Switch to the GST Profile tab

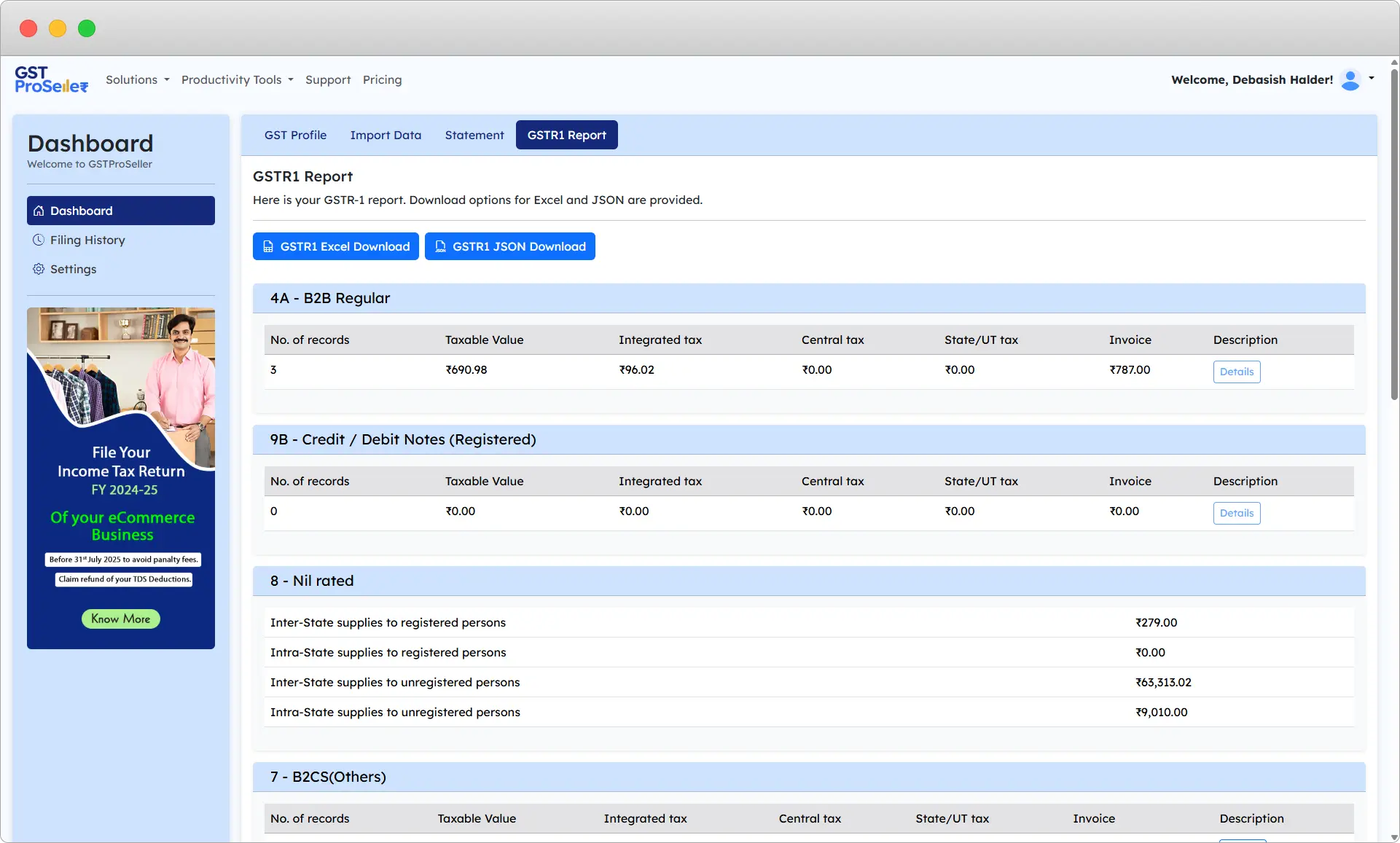(x=295, y=135)
